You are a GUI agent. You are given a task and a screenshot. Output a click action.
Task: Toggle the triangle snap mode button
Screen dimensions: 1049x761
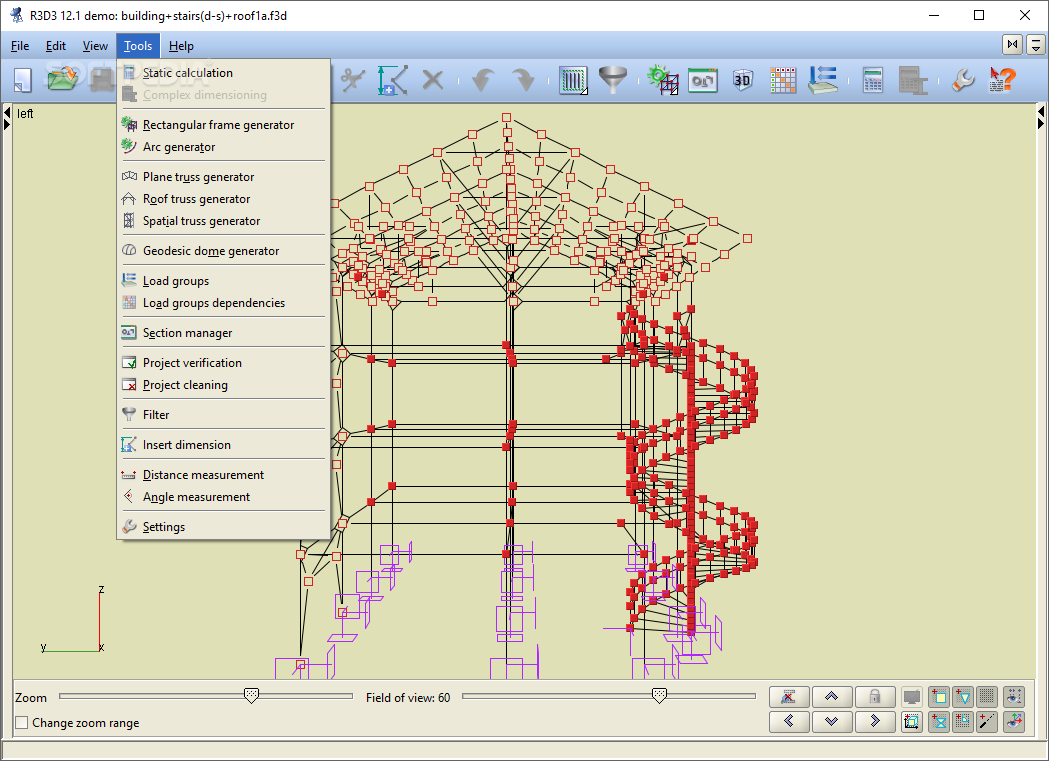coord(963,697)
